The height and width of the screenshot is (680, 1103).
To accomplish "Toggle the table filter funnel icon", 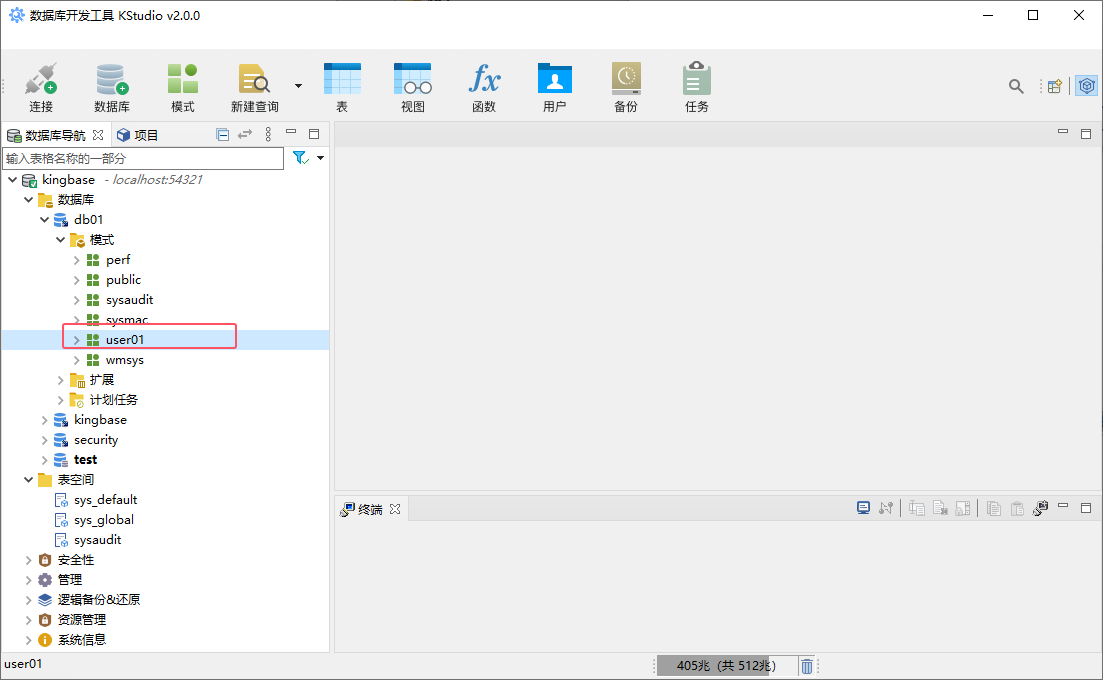I will point(299,158).
